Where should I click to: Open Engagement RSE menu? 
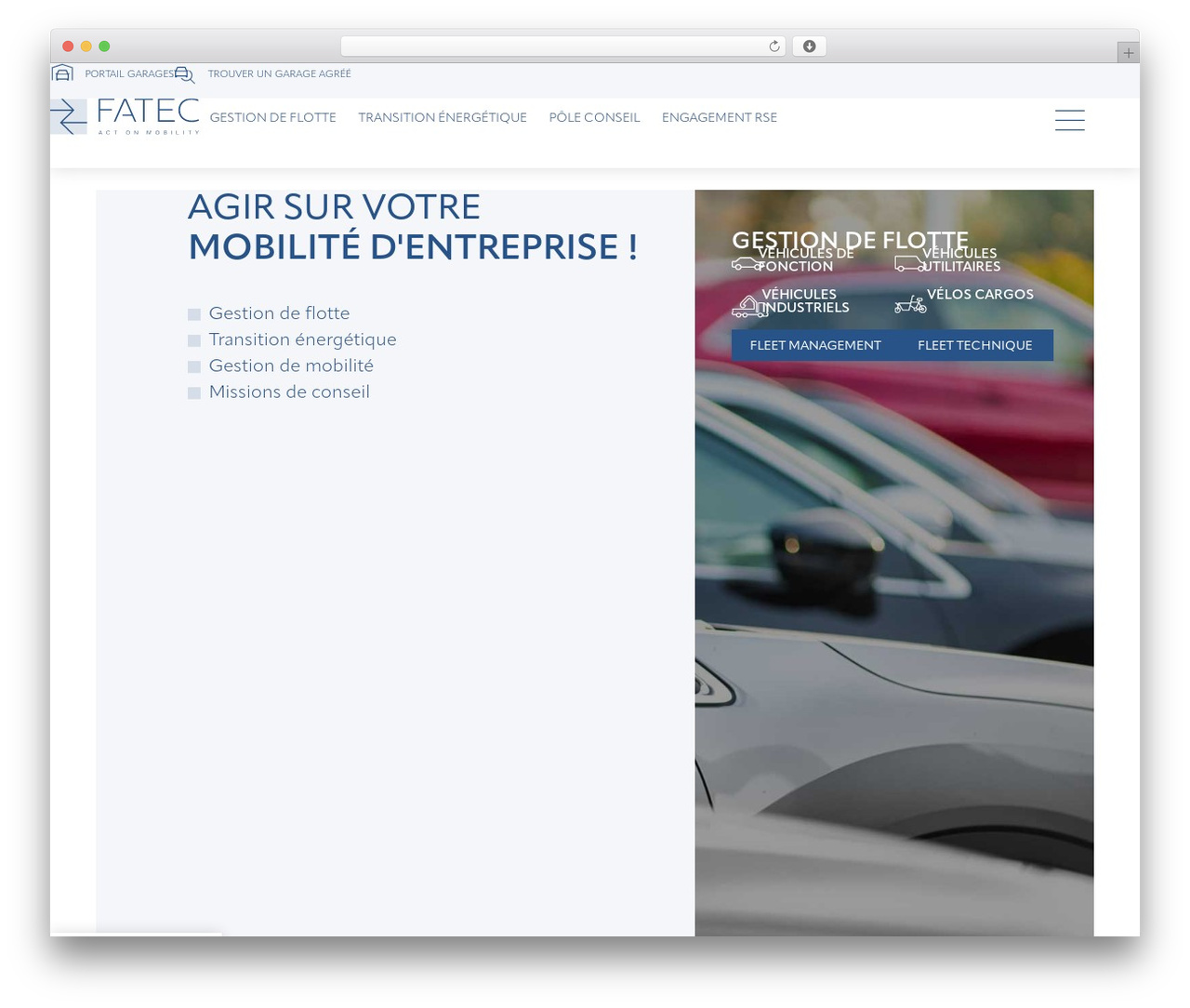[x=720, y=117]
